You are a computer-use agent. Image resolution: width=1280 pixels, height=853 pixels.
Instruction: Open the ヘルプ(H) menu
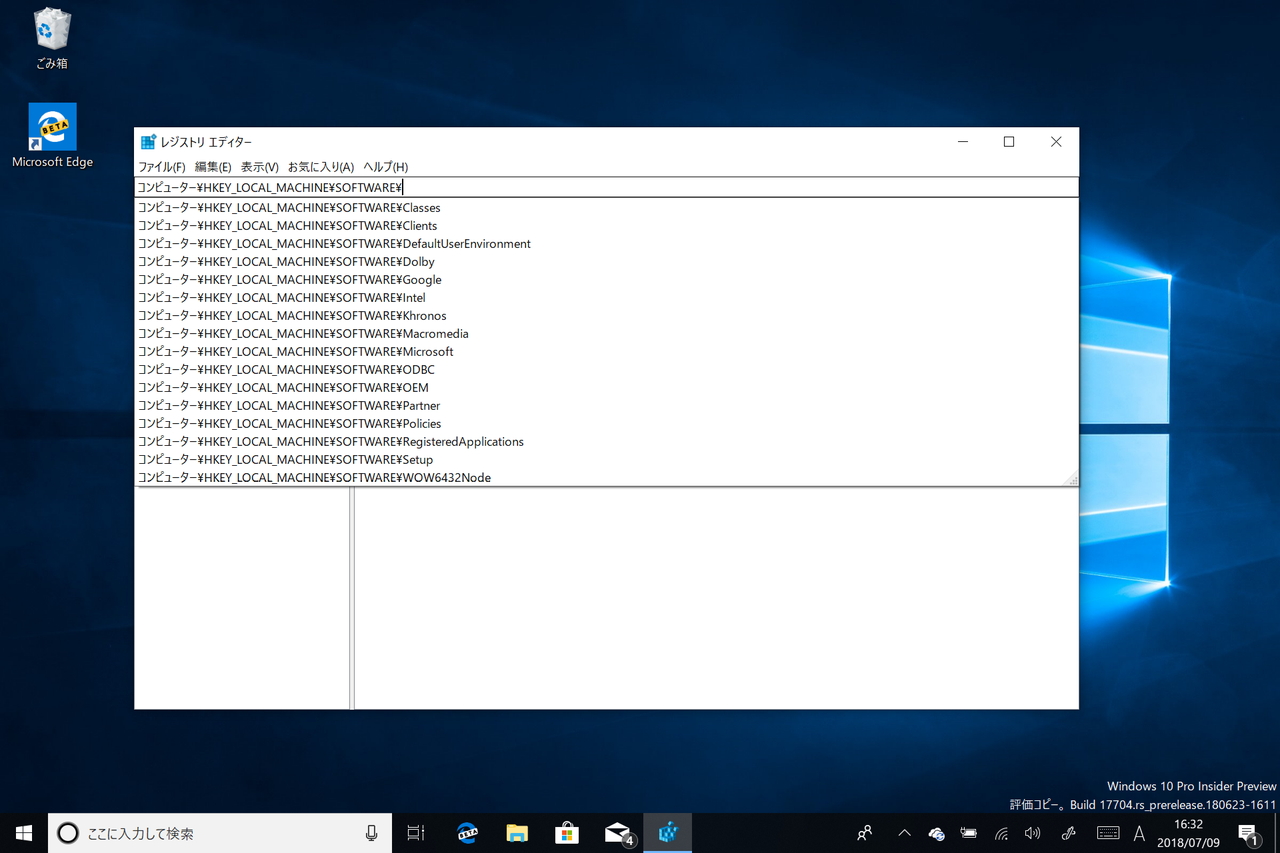coord(386,167)
